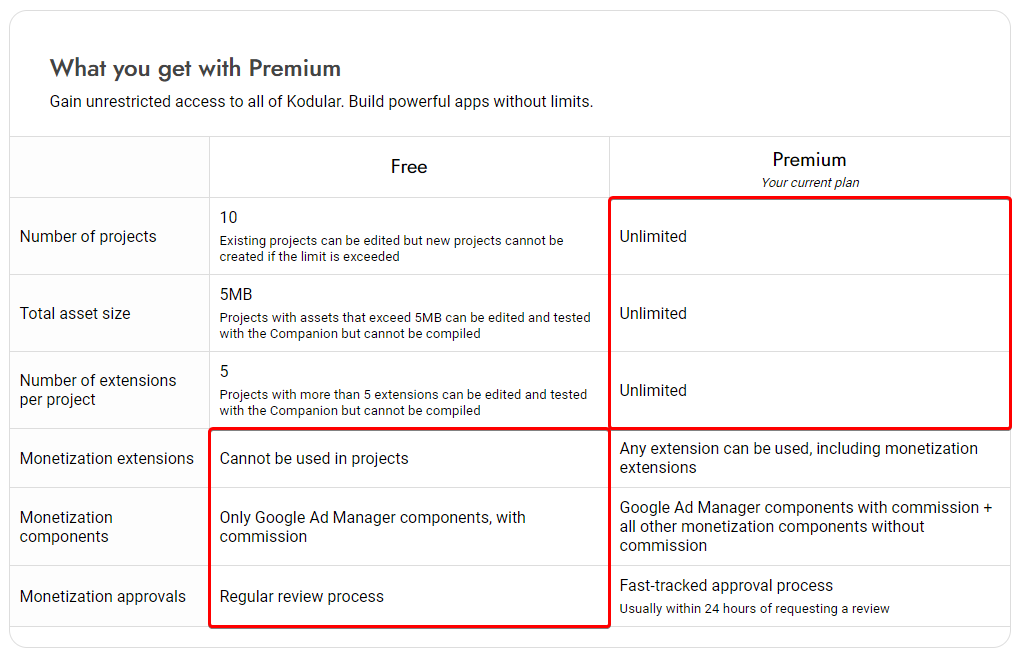Click the "Free" column header

pyautogui.click(x=409, y=167)
